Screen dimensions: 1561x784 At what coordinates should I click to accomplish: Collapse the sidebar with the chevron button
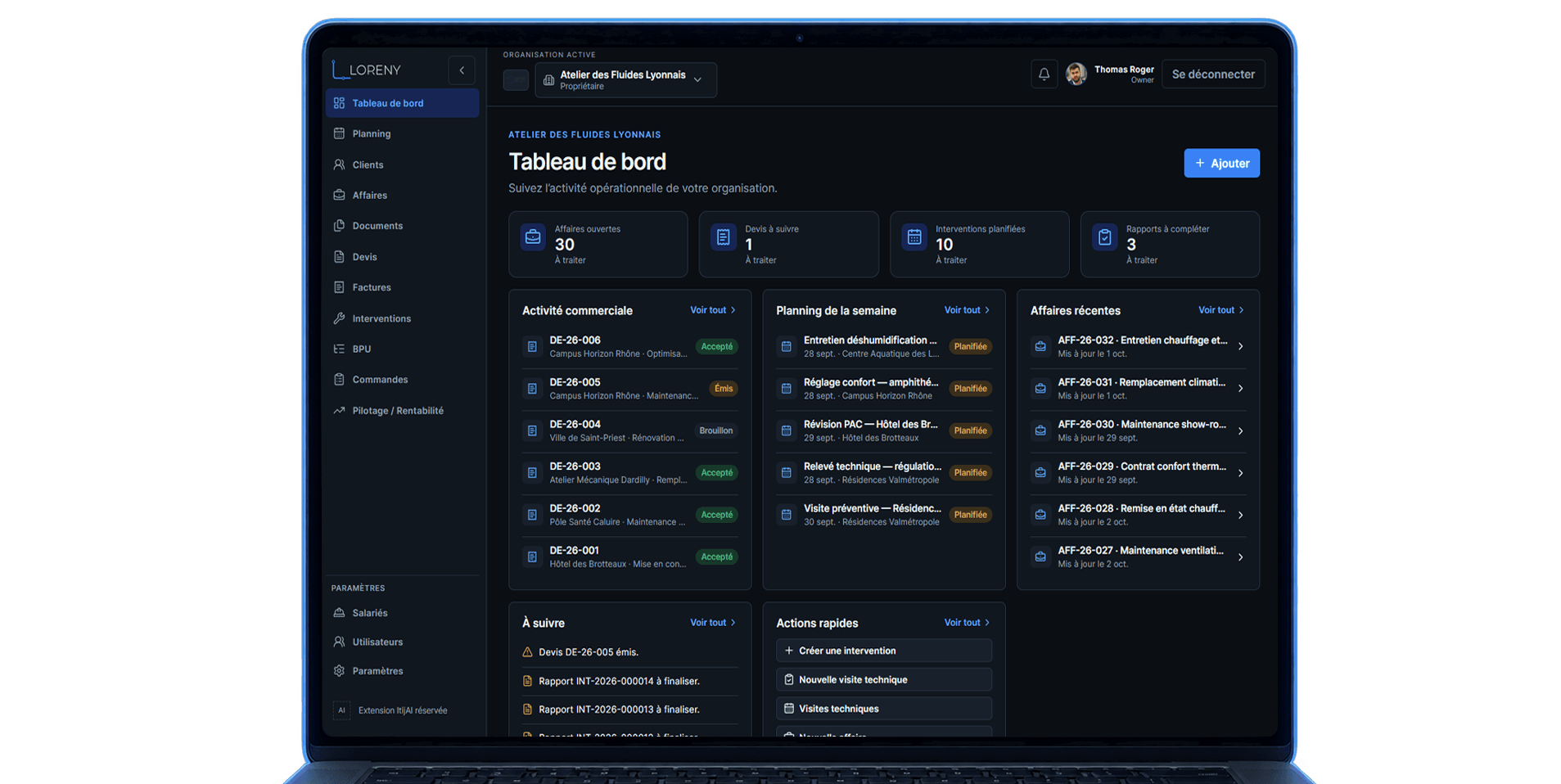pyautogui.click(x=462, y=70)
